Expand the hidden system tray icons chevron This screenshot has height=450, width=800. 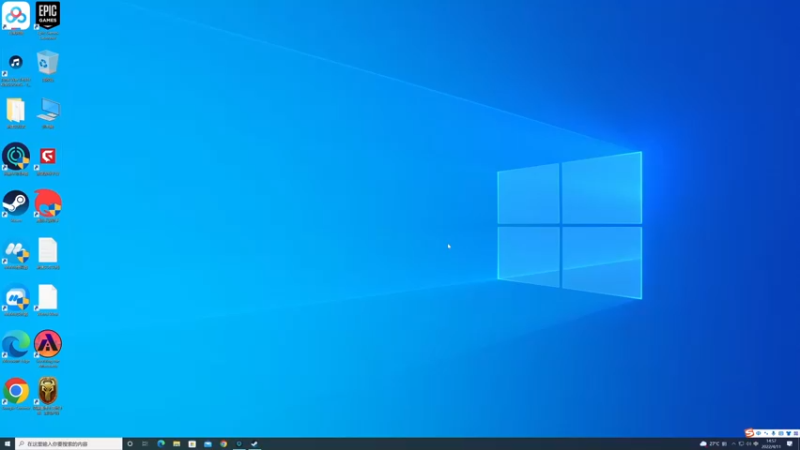click(734, 444)
